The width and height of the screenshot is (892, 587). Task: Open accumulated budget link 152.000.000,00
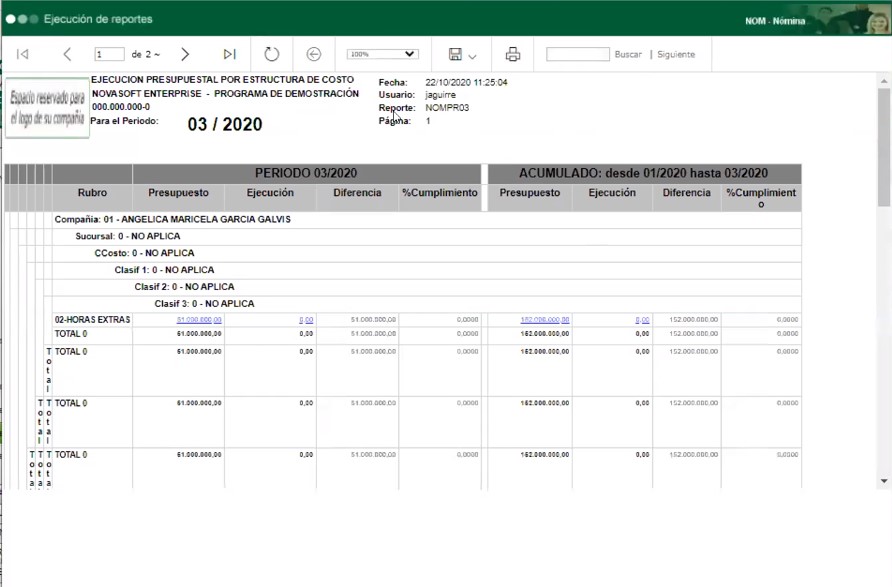545,320
